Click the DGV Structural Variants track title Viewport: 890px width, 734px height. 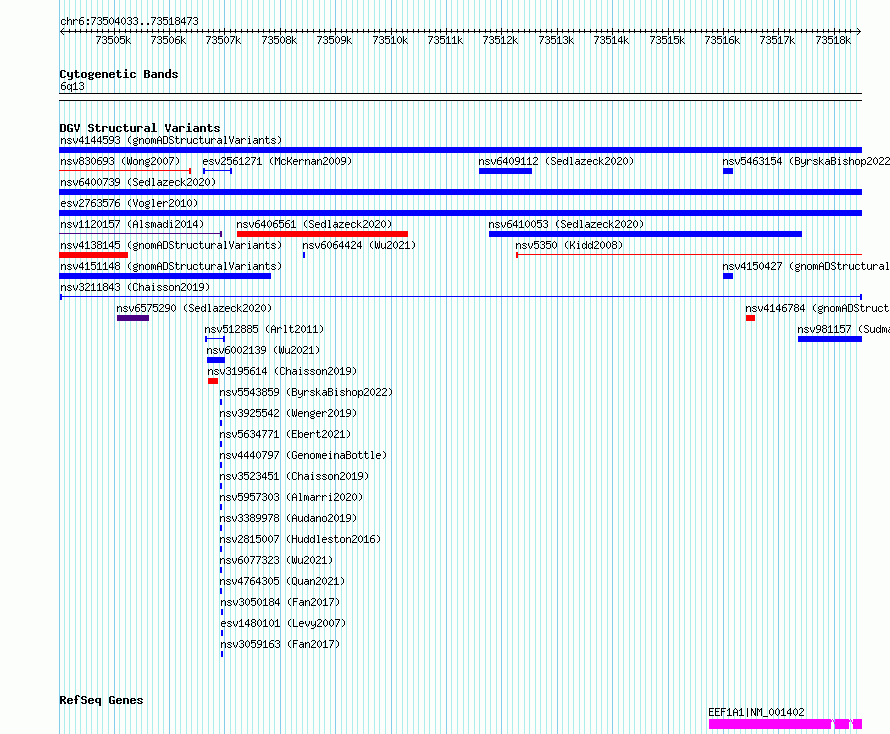(140, 128)
